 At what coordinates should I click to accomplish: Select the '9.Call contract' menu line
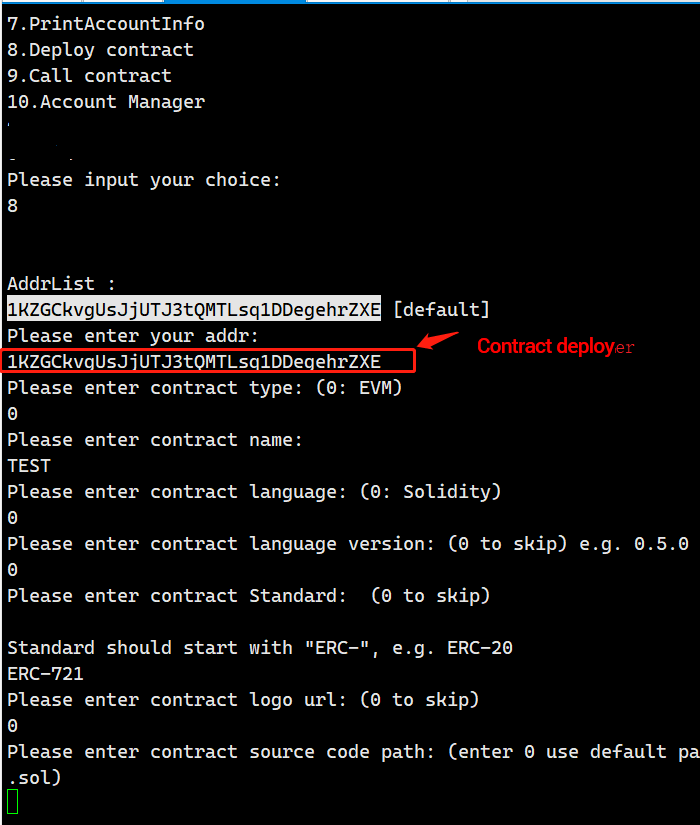[x=89, y=76]
